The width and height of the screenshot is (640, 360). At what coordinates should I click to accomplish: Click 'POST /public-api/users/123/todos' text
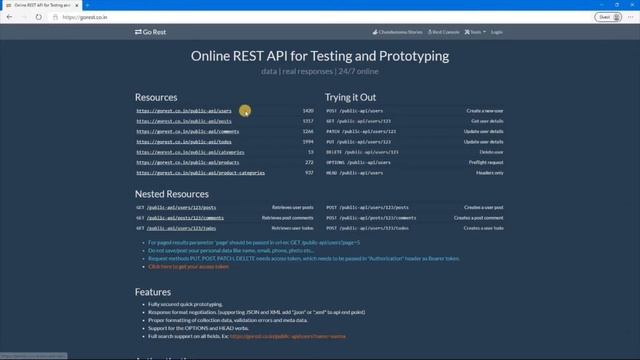coord(367,228)
